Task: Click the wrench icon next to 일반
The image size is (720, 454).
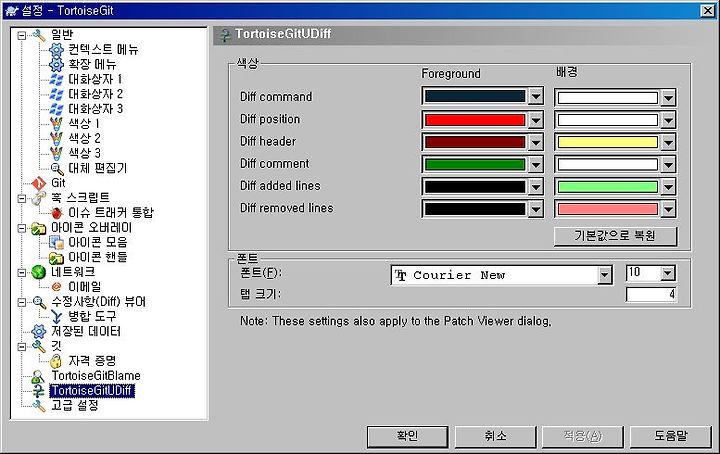Action: point(39,35)
